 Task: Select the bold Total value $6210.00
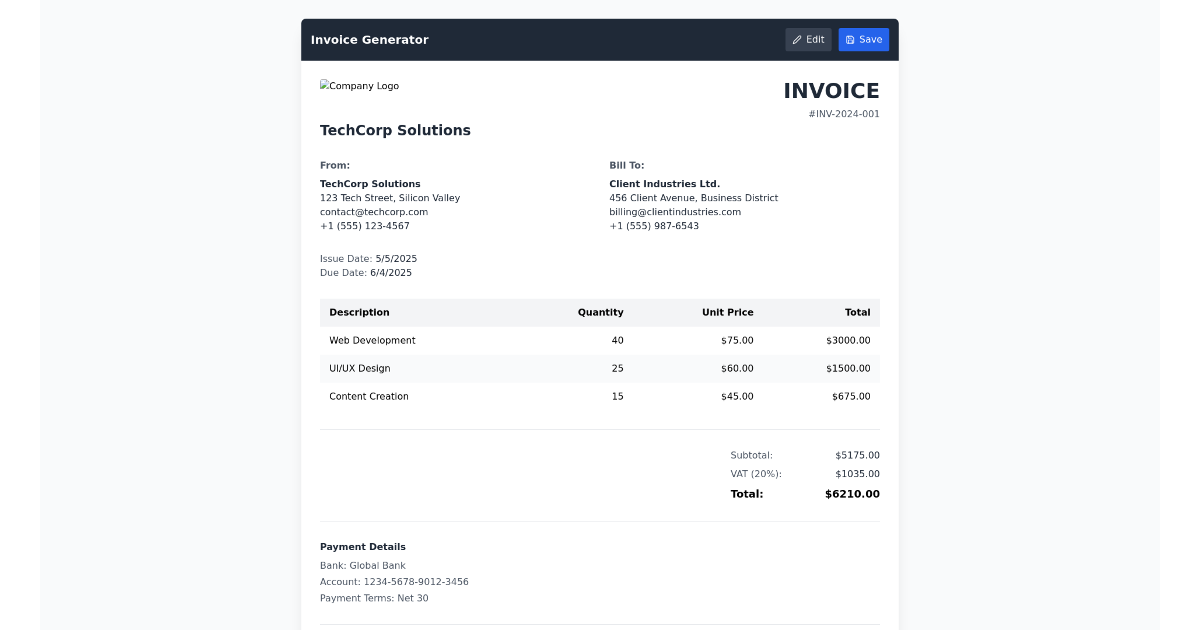[x=852, y=494]
